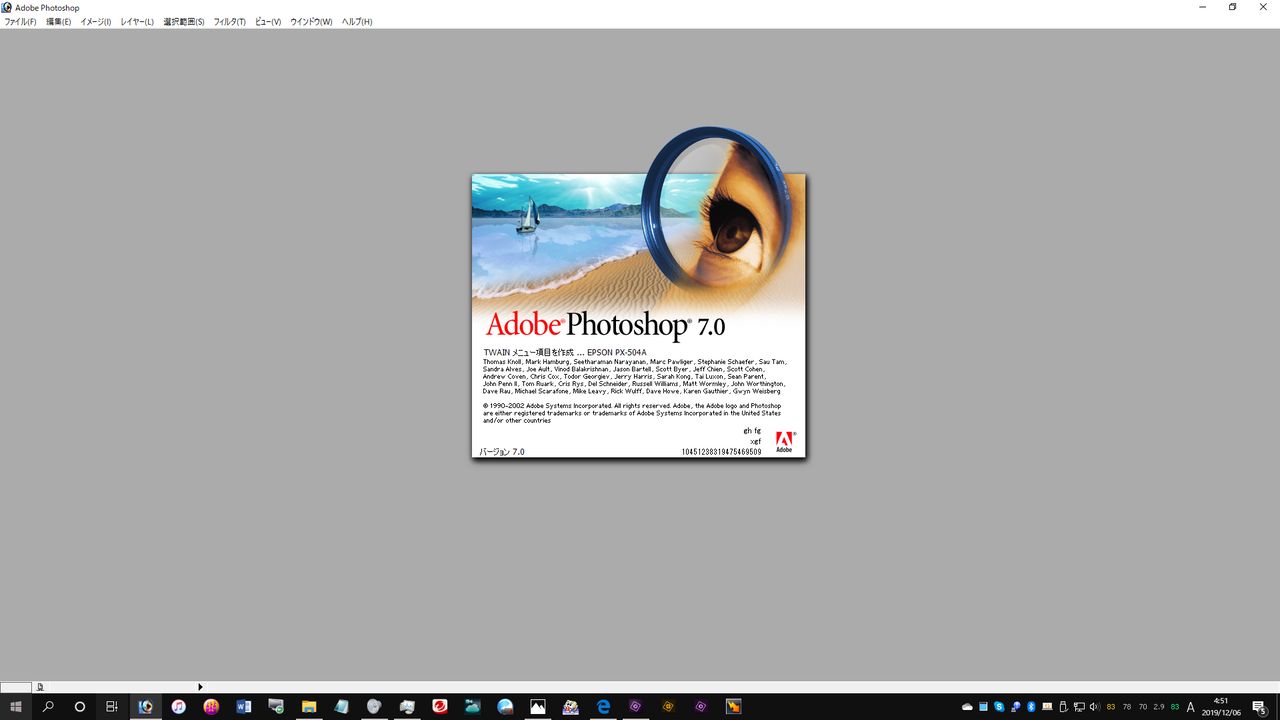Open the フィルタ menu
This screenshot has width=1280, height=720.
tap(228, 20)
